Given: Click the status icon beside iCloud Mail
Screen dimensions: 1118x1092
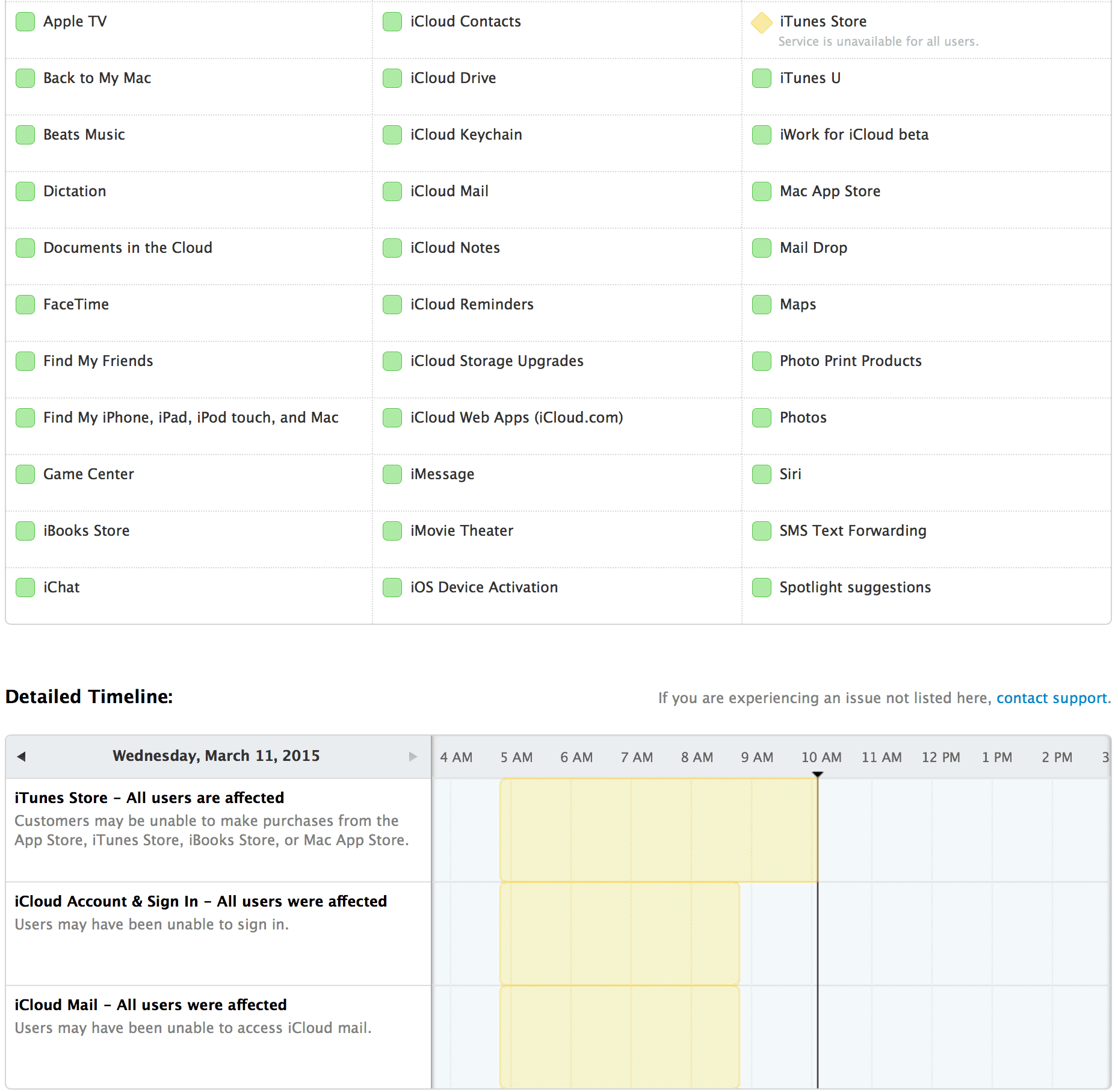Looking at the screenshot, I should click(392, 191).
